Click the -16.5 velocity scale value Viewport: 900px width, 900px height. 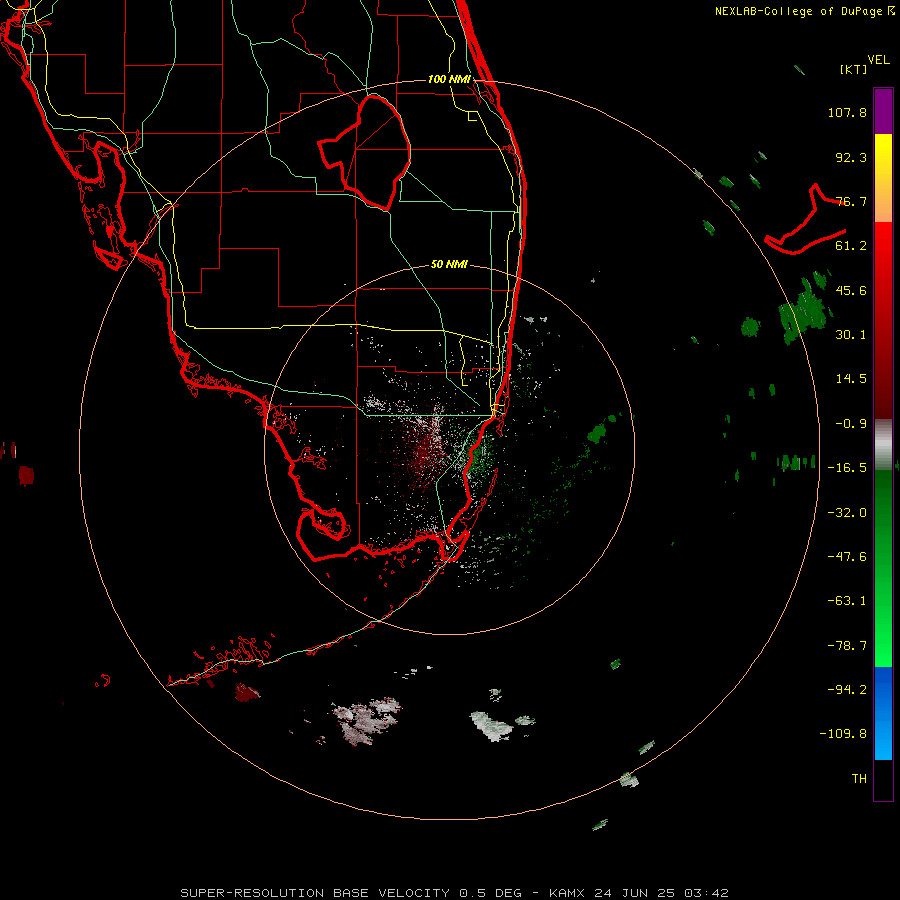847,468
